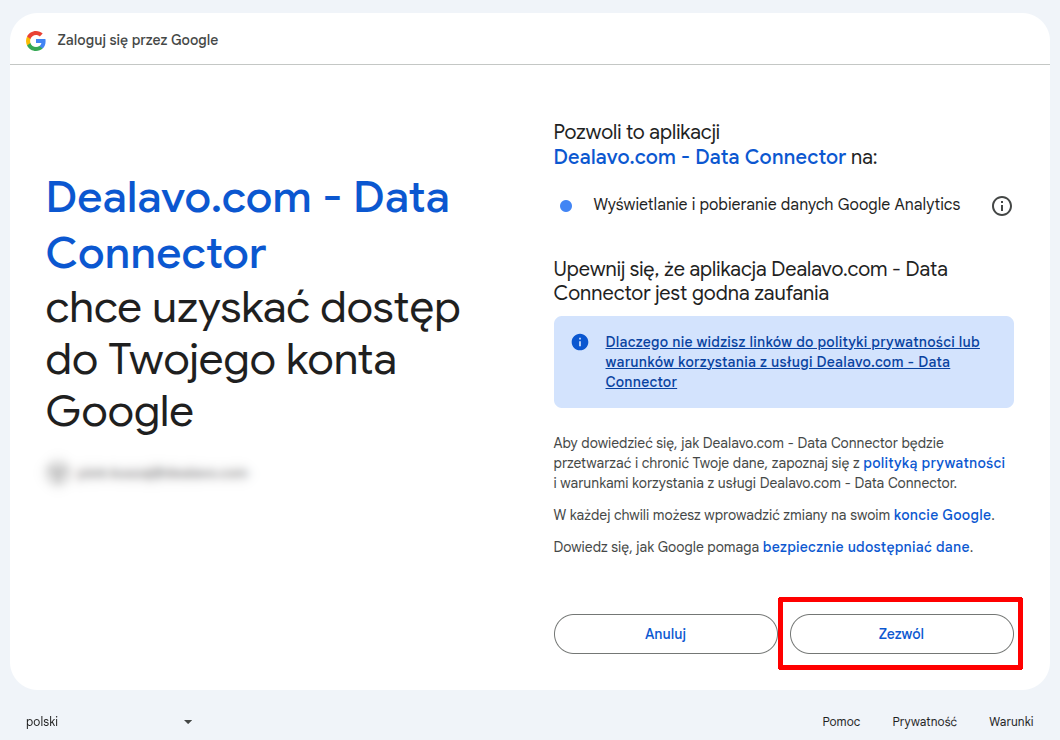Open the polski language dropdown
The width and height of the screenshot is (1060, 740).
(109, 722)
